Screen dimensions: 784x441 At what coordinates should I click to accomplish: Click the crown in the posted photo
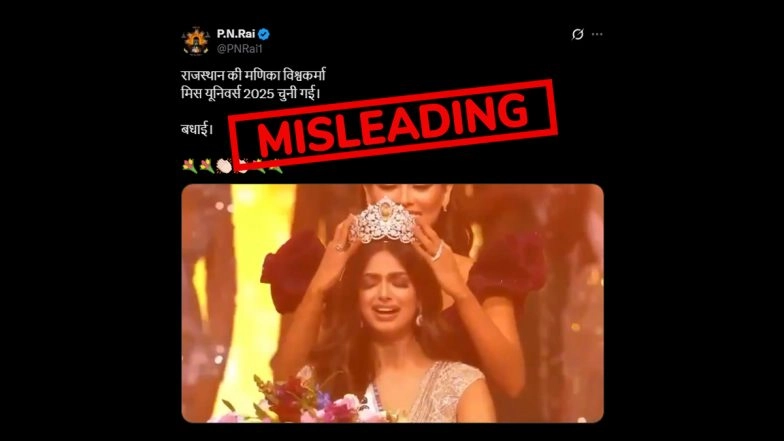384,221
